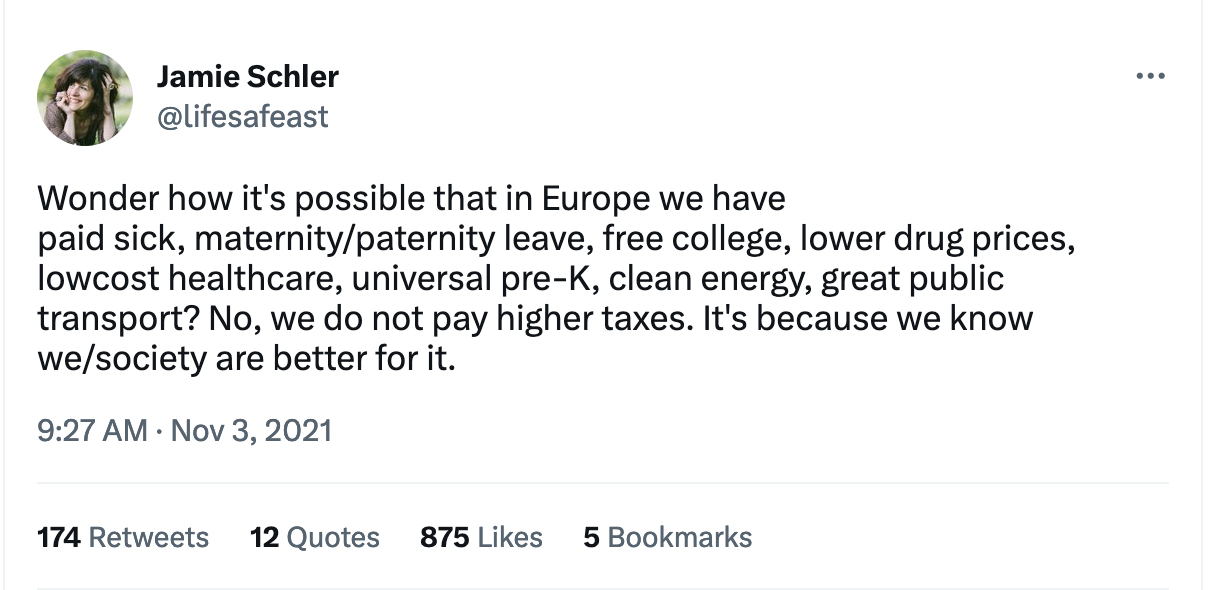This screenshot has height=590, width=1214.
Task: Click the tweet's first line about Europe
Action: [x=411, y=199]
